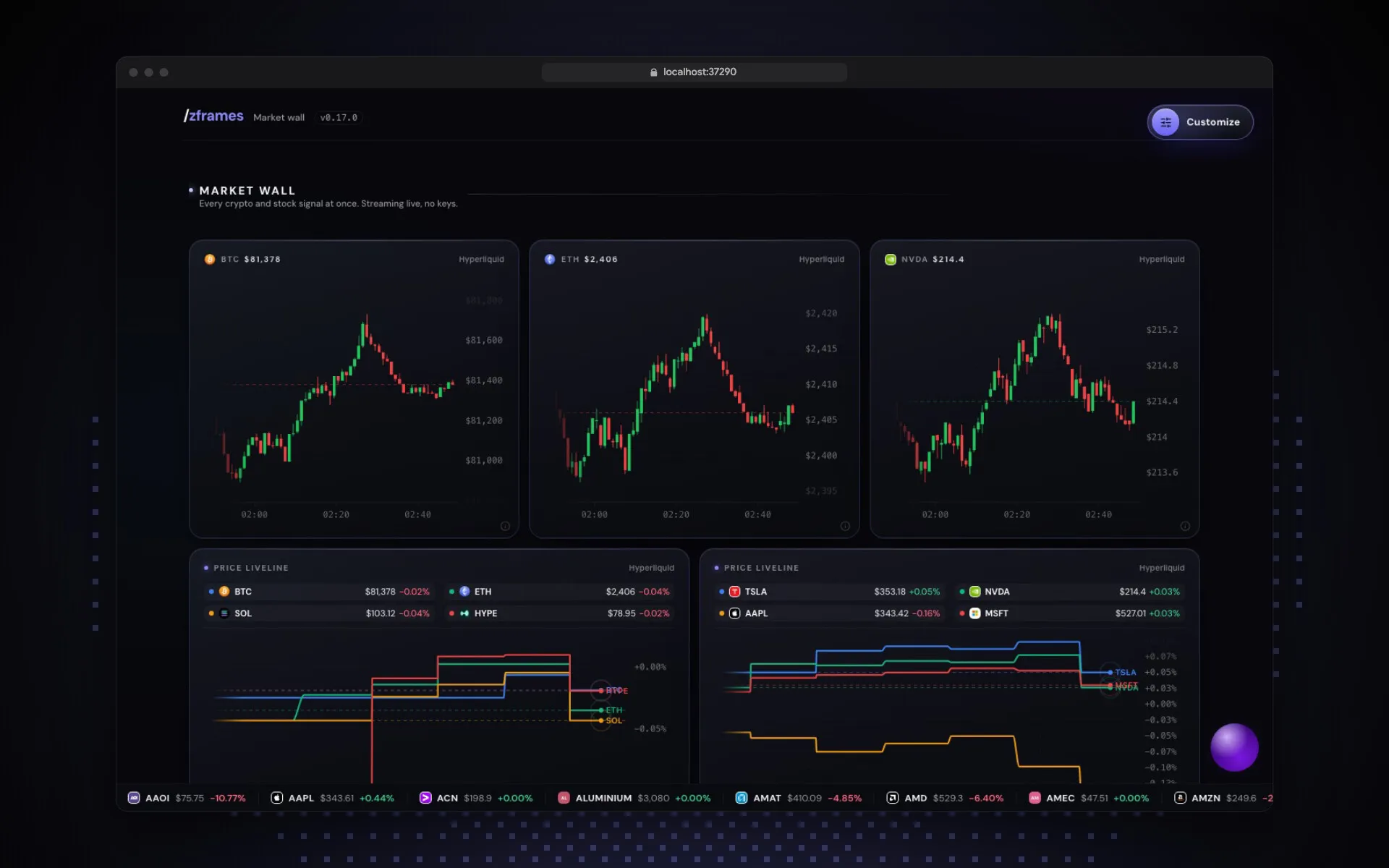The image size is (1389, 868).
Task: Select the BTC row in crypto liveline
Action: click(319, 592)
